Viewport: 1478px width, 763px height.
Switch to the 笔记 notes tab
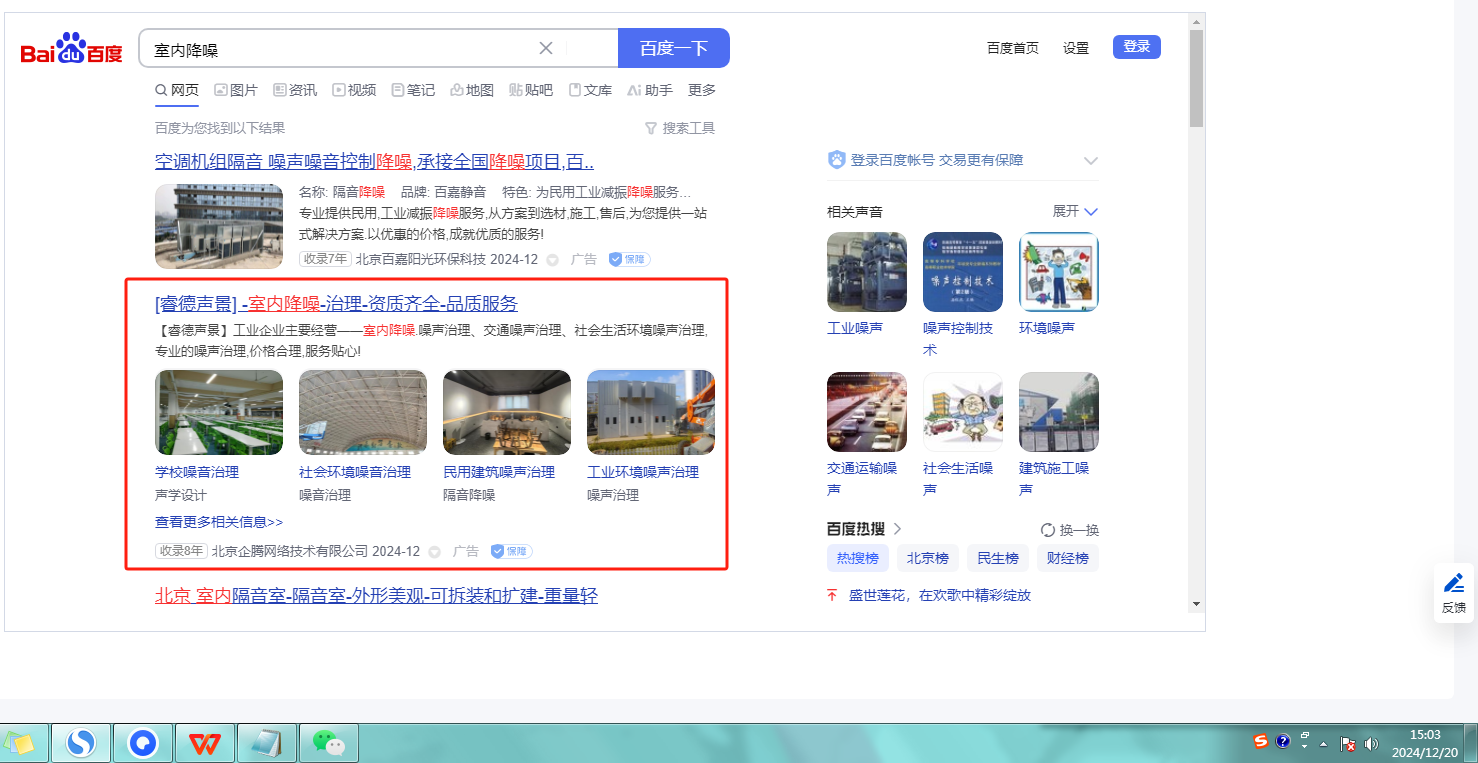point(413,90)
